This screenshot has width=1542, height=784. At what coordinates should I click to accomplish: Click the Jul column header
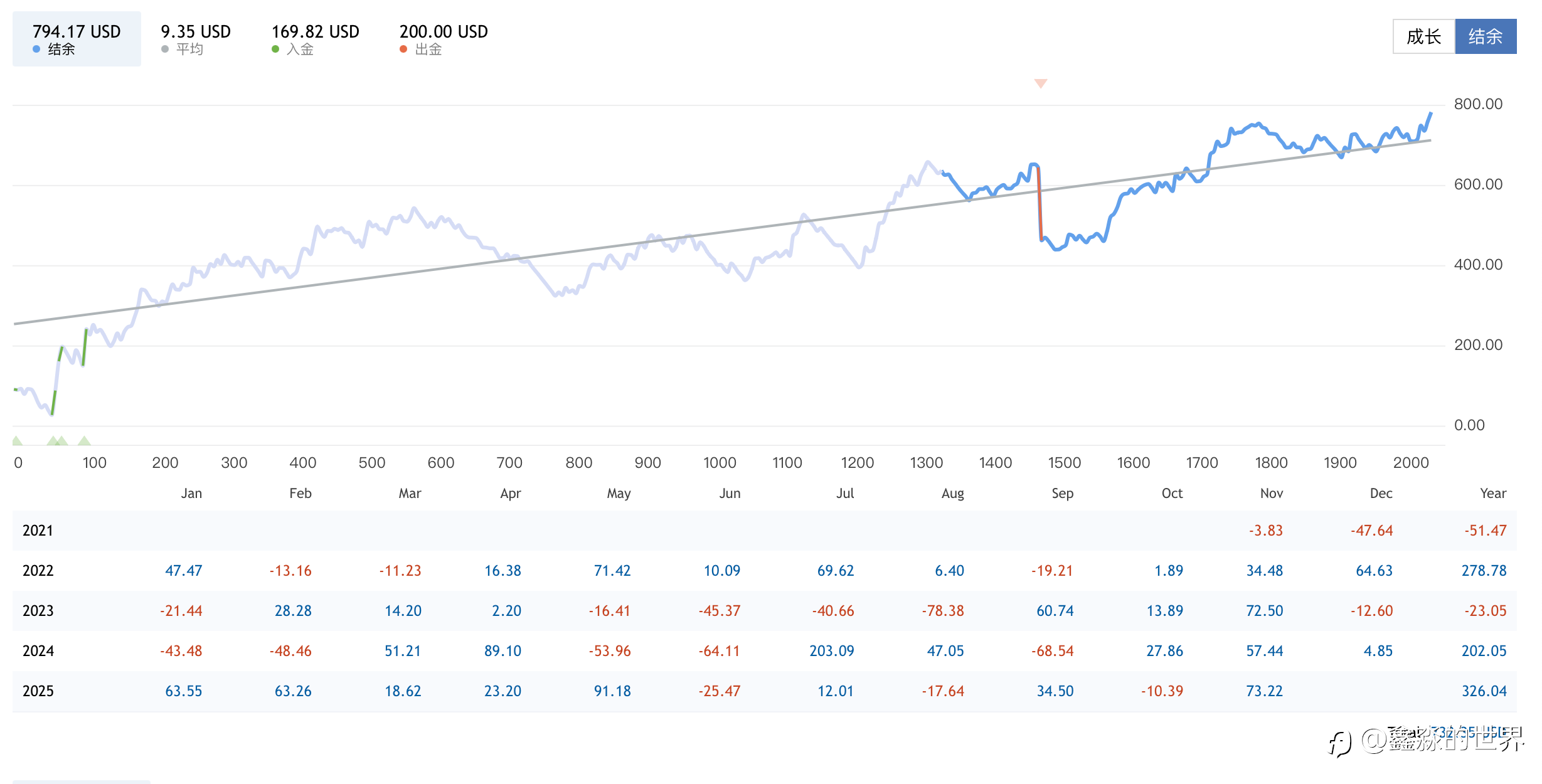pyautogui.click(x=844, y=494)
